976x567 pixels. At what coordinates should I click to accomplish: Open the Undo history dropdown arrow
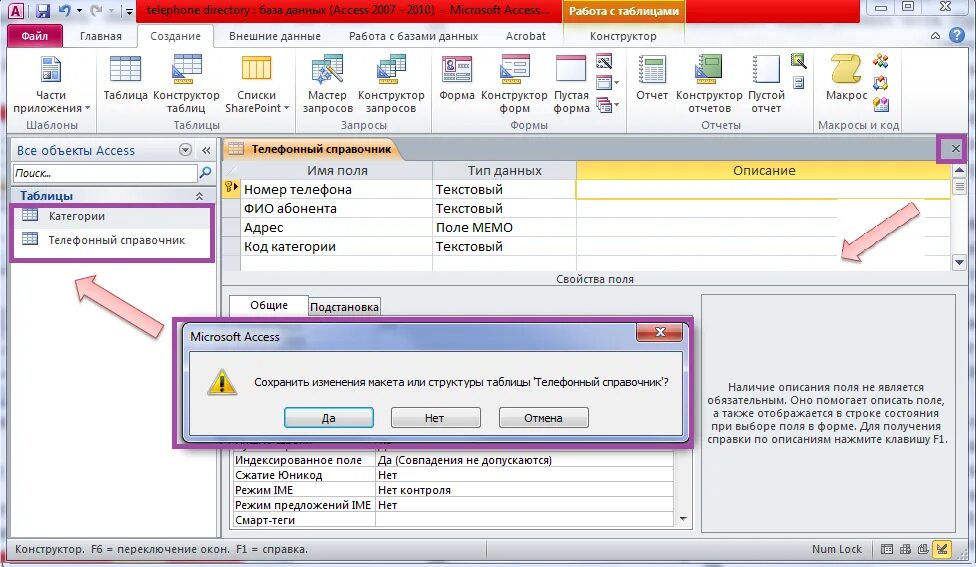click(79, 11)
